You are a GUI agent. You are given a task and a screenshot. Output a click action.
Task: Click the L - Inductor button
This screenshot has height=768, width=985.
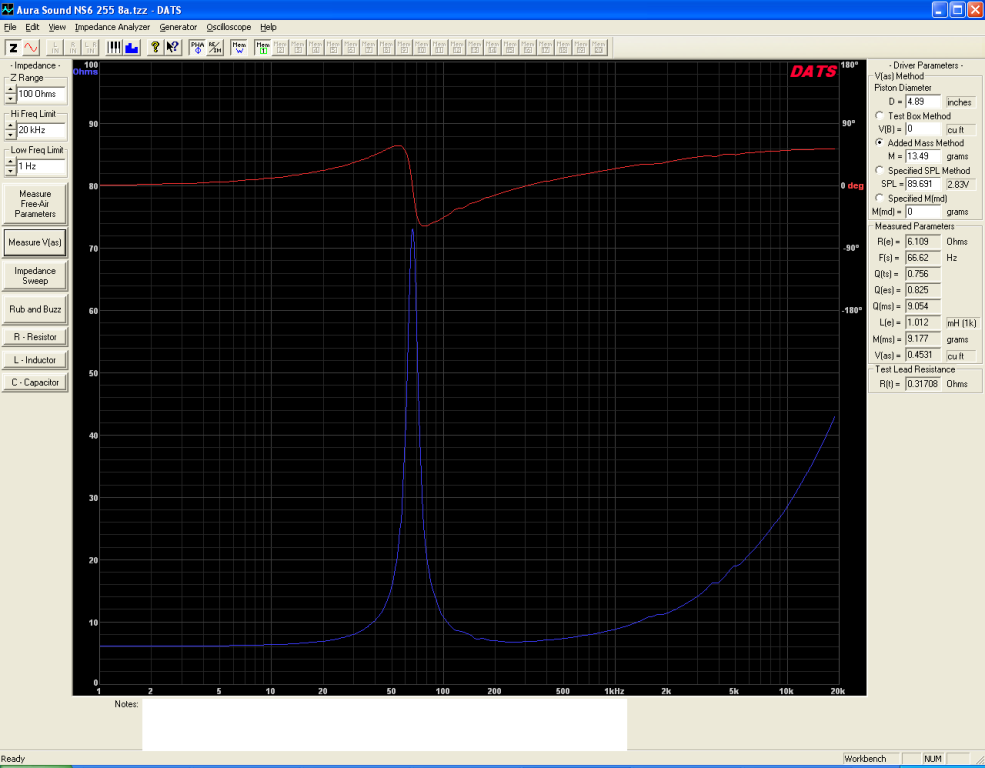click(x=35, y=360)
